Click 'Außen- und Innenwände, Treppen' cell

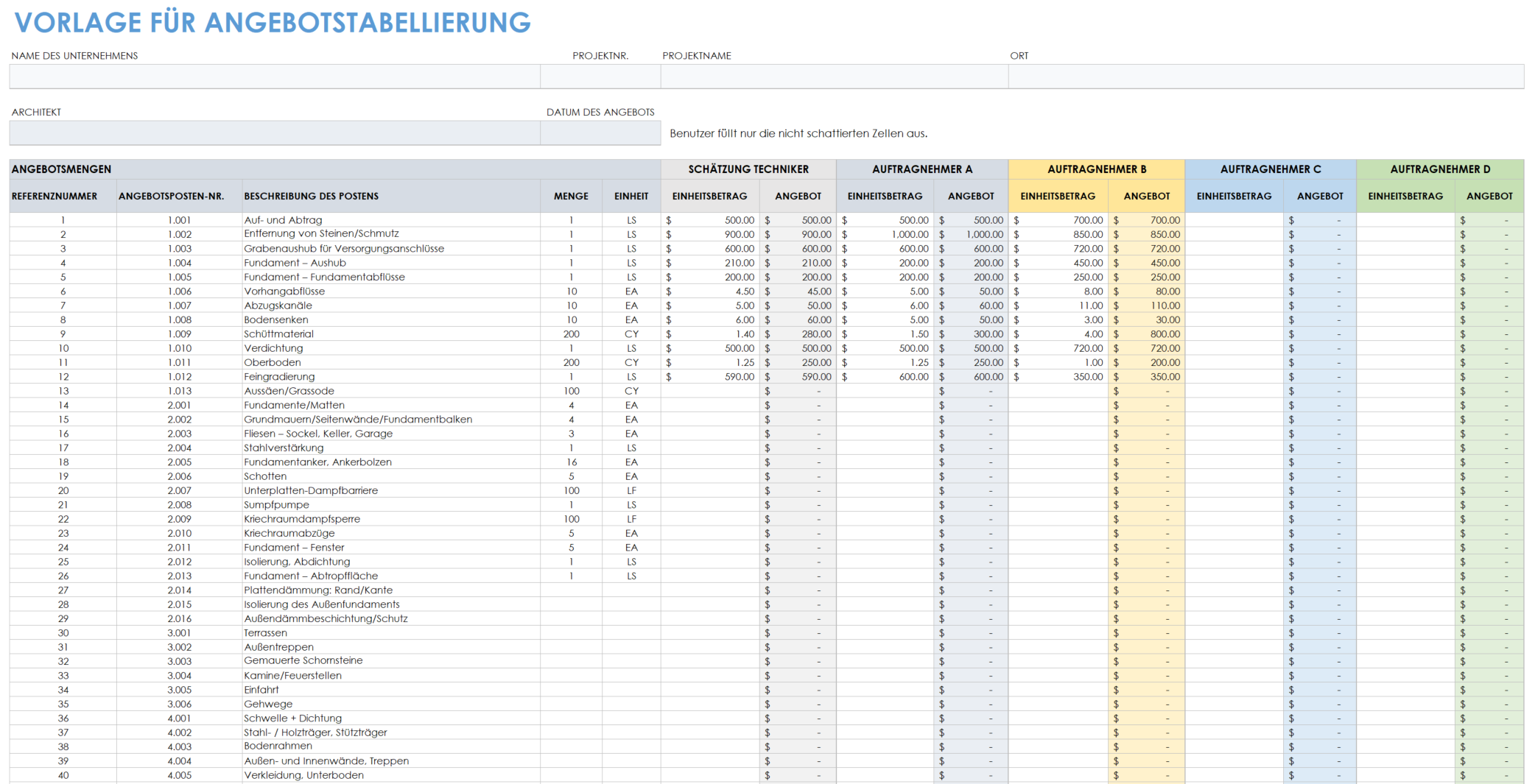[x=391, y=761]
